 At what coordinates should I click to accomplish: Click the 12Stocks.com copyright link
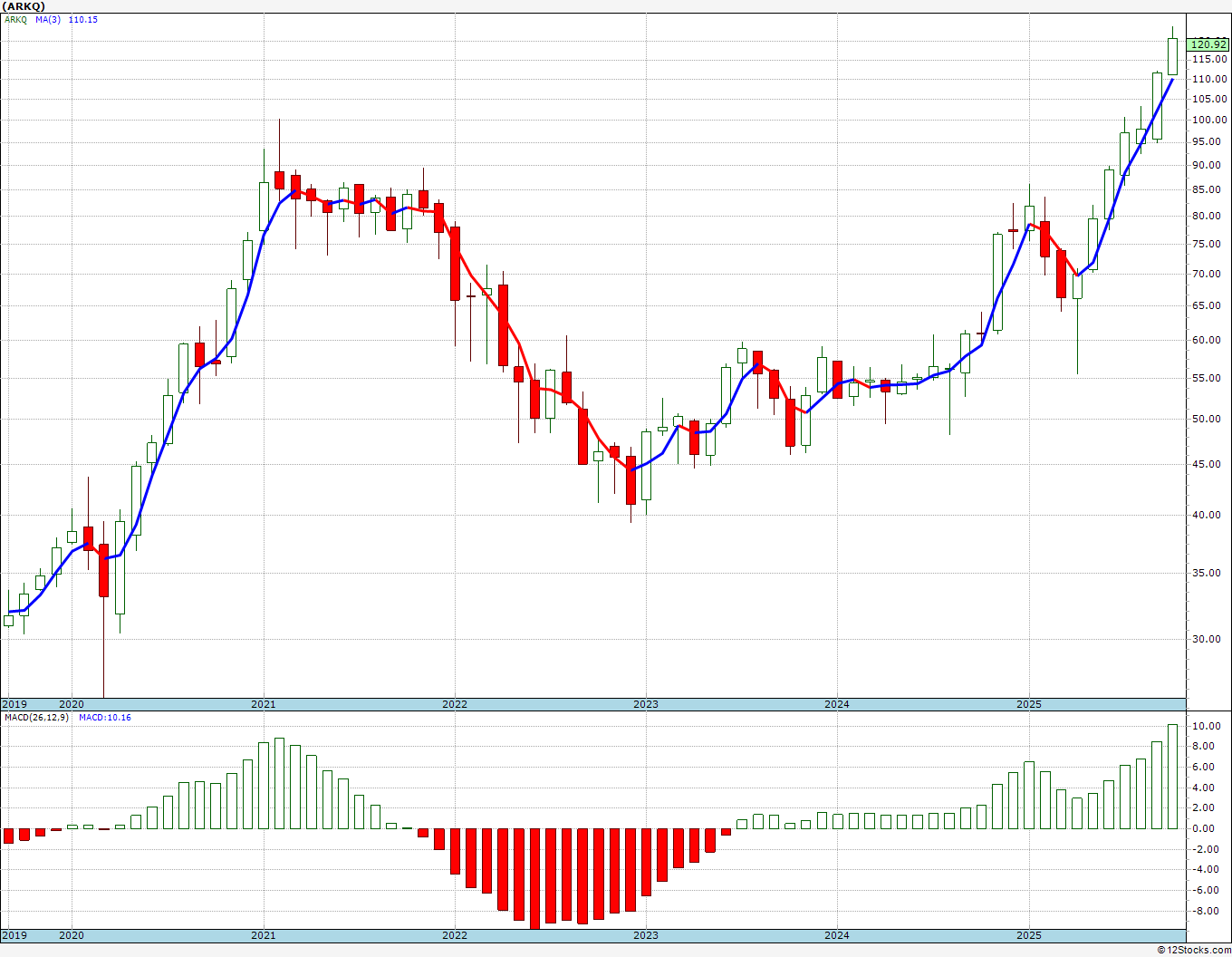tap(1195, 950)
